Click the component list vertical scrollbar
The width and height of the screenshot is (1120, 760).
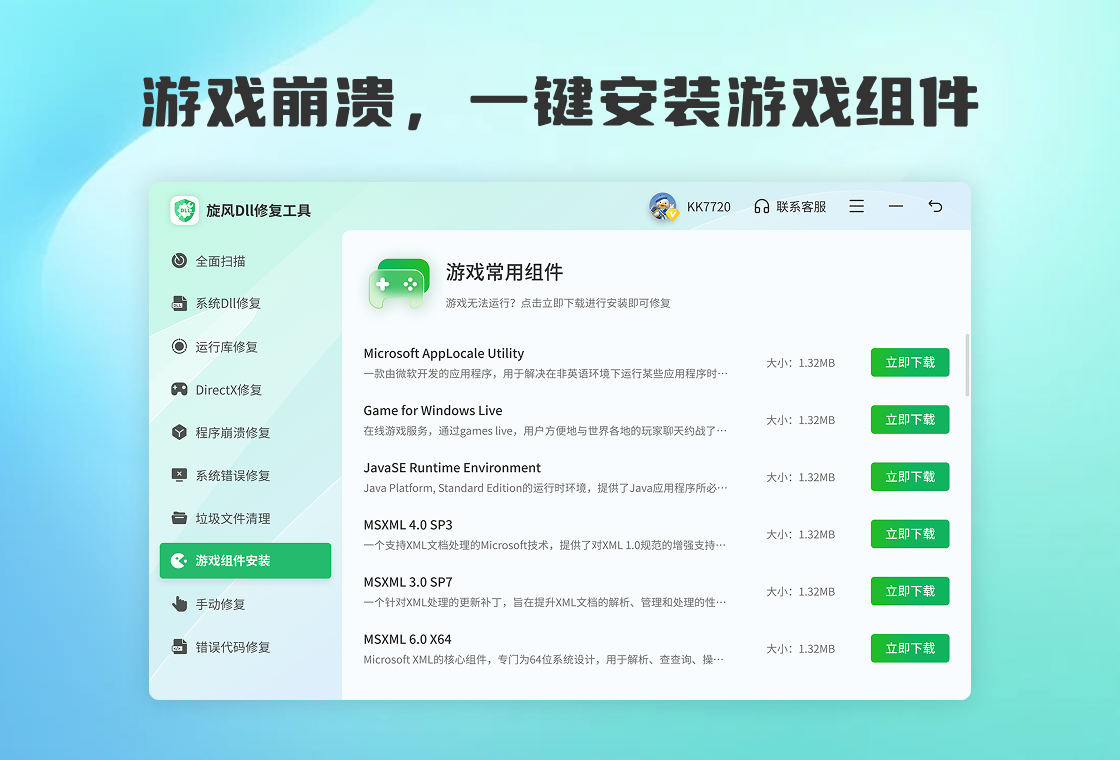point(967,365)
